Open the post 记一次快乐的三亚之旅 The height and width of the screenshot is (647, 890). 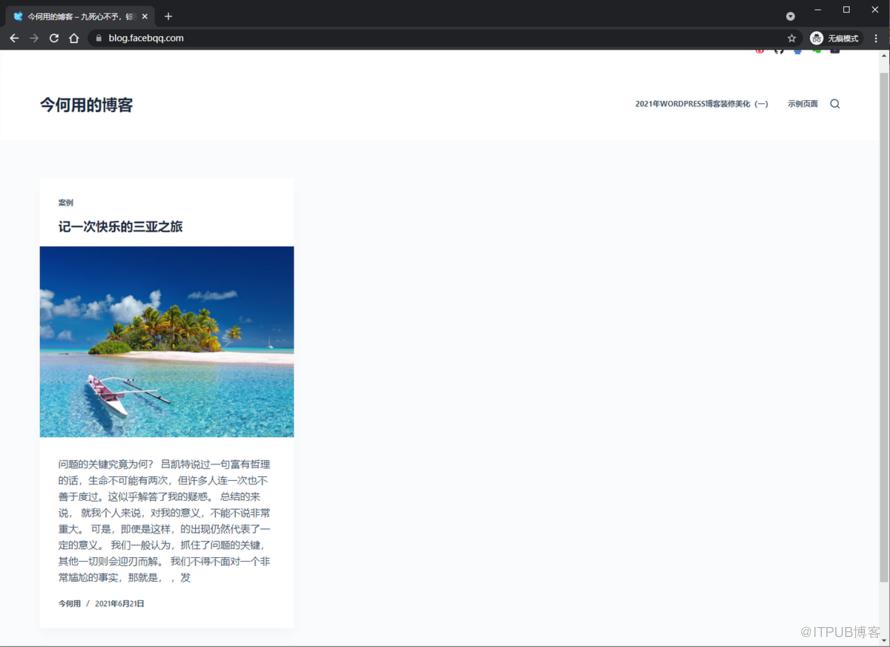click(x=120, y=226)
